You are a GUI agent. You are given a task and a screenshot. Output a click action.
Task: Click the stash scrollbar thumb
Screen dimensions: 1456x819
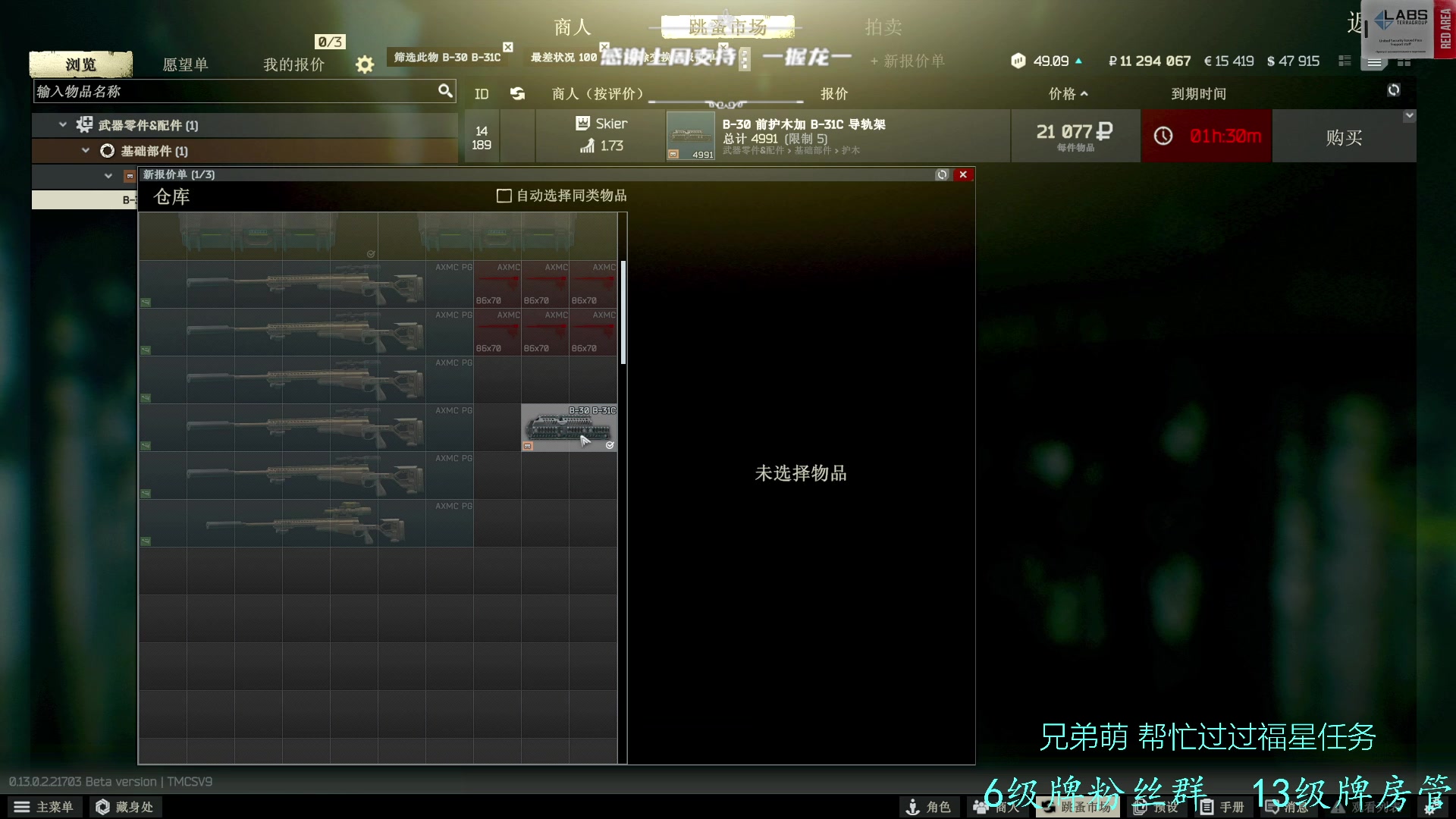pyautogui.click(x=623, y=312)
